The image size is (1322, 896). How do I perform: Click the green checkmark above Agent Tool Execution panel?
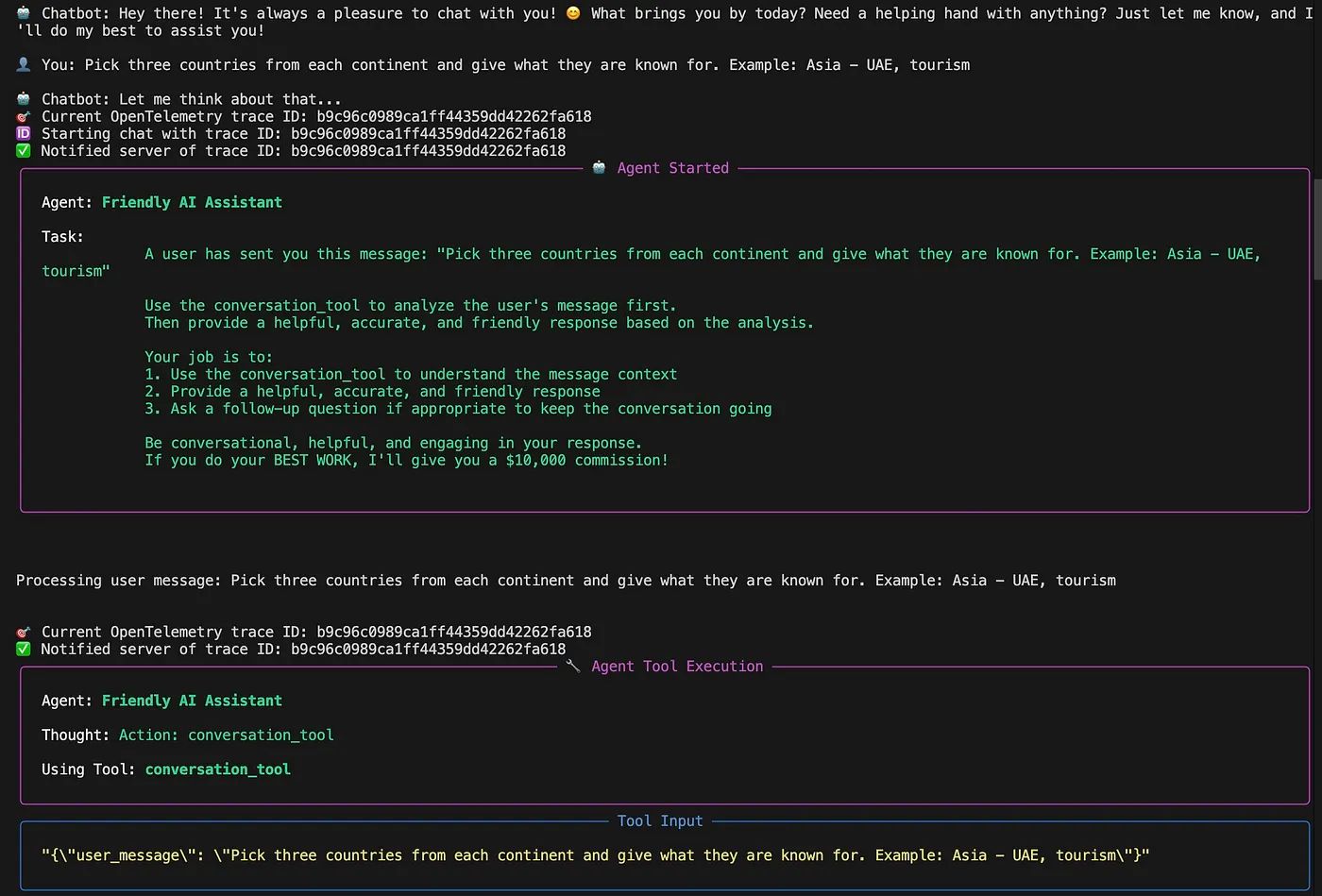(24, 650)
